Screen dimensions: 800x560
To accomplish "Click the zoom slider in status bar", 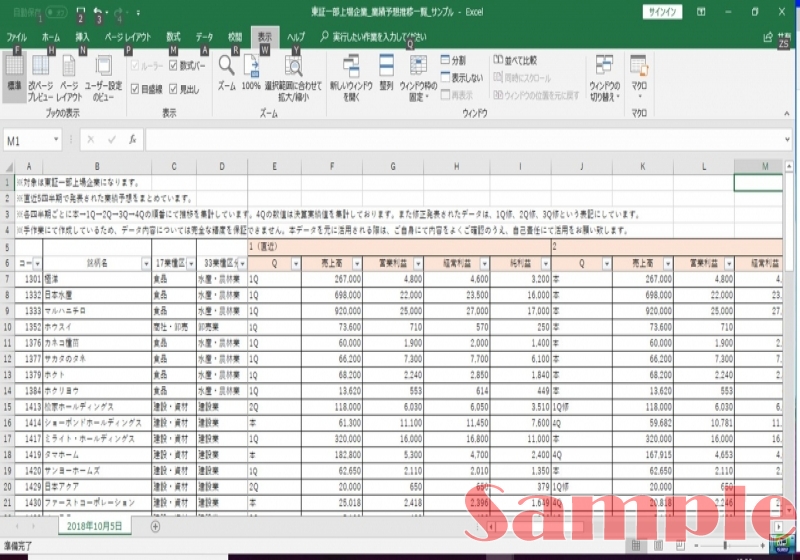I will tap(725, 546).
